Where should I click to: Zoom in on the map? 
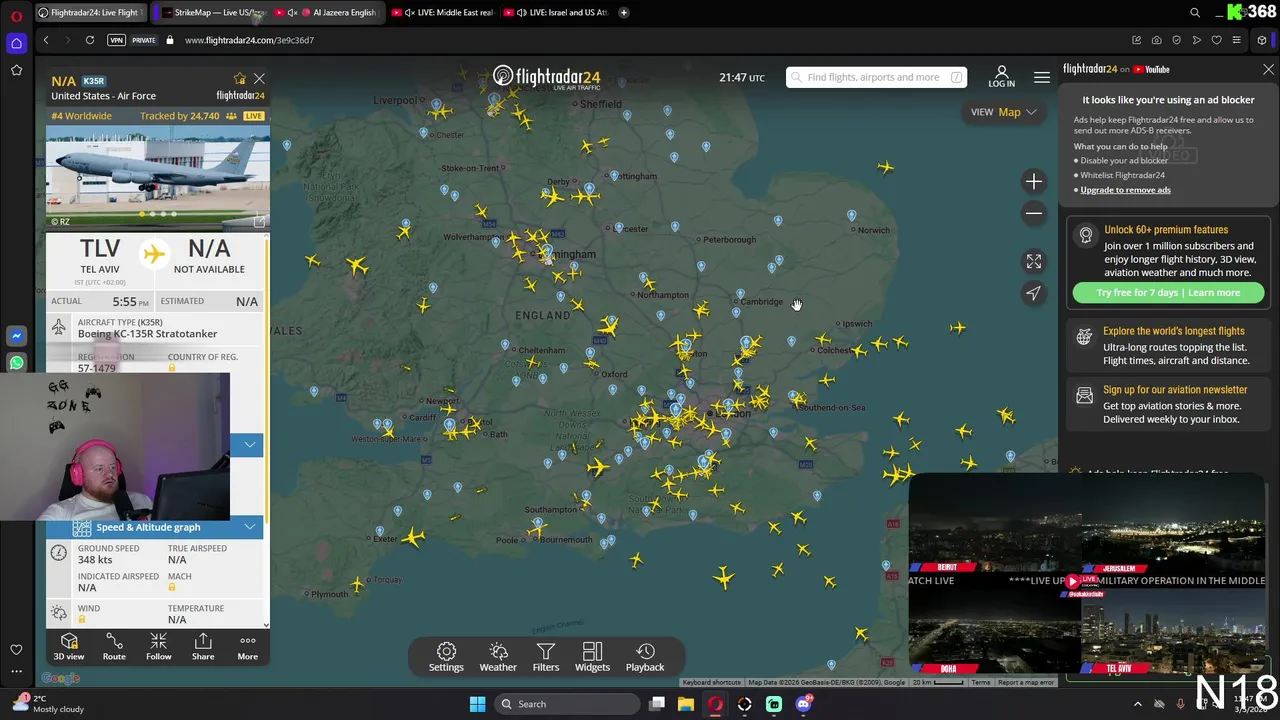pos(1034,181)
